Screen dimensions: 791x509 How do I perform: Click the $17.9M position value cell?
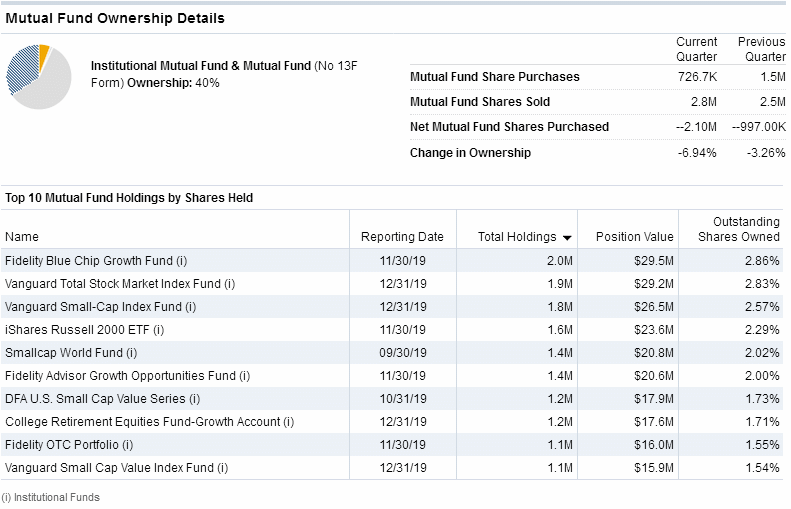tap(654, 399)
